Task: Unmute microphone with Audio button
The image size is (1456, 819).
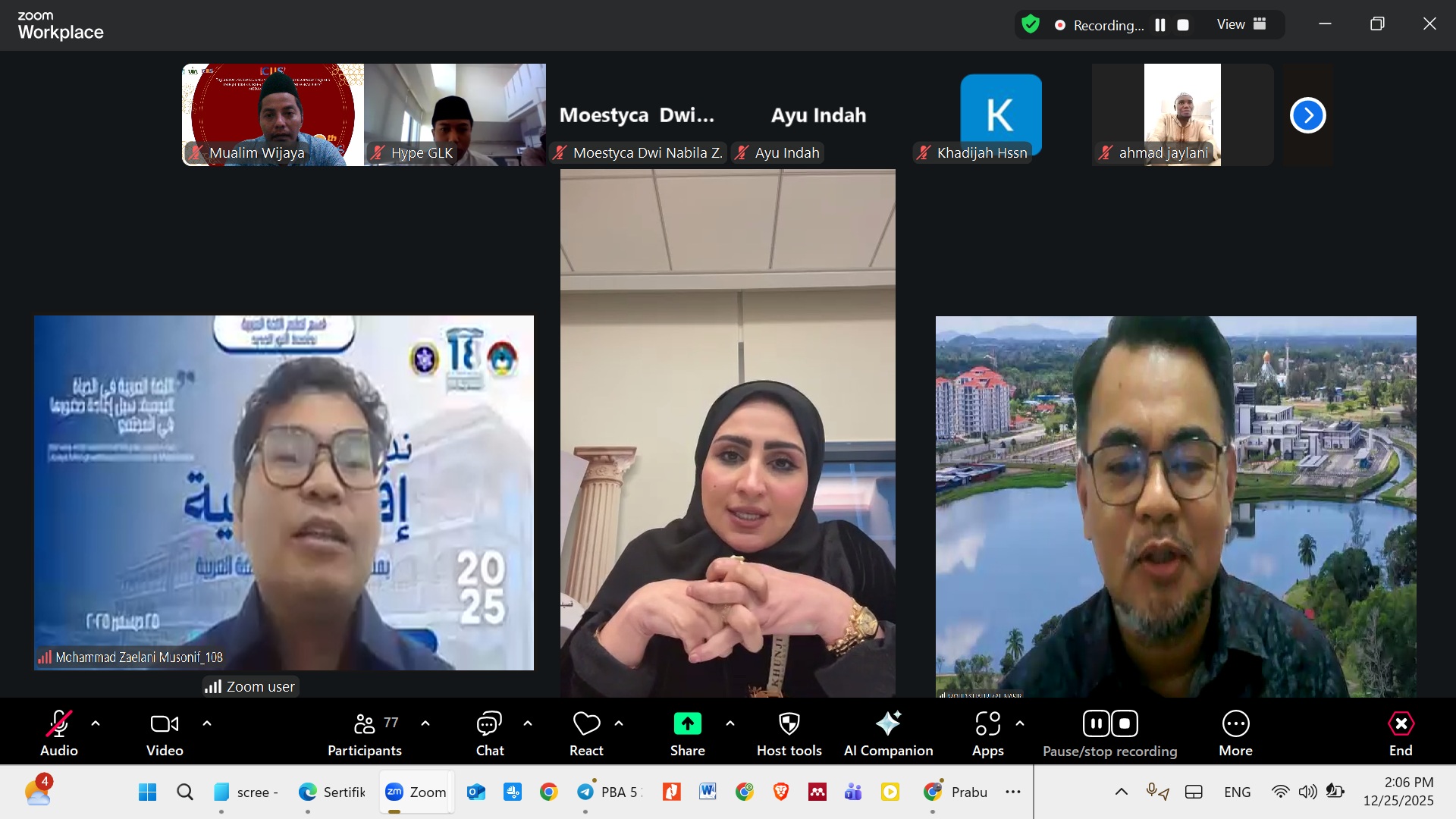Action: [58, 724]
